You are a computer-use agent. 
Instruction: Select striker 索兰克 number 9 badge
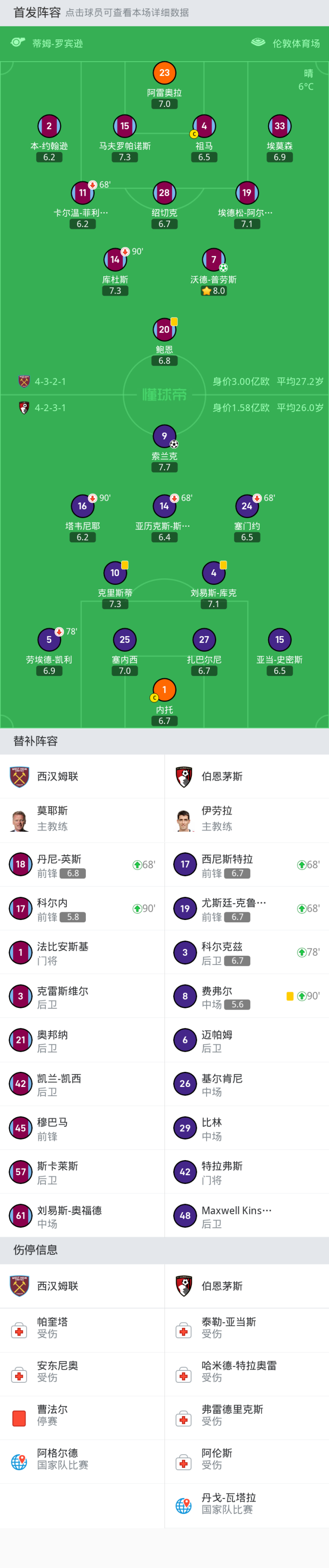[164, 436]
